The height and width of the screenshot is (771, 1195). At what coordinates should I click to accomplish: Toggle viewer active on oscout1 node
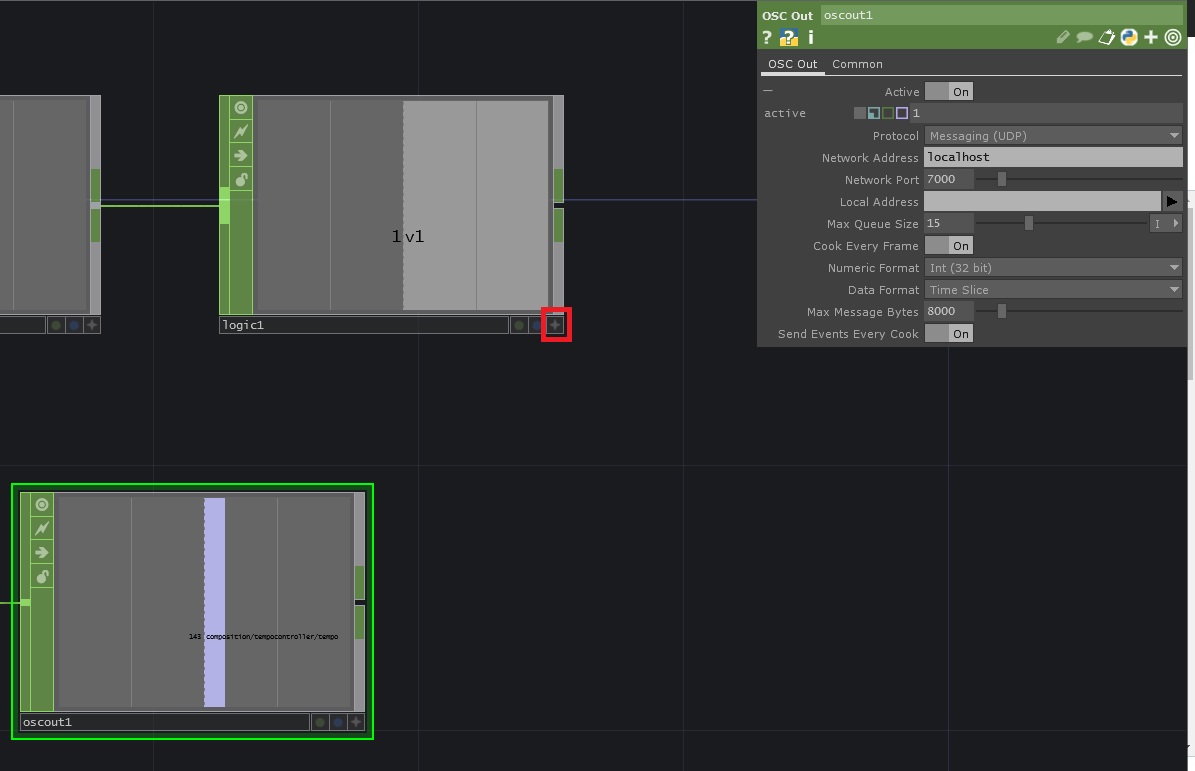coord(42,504)
